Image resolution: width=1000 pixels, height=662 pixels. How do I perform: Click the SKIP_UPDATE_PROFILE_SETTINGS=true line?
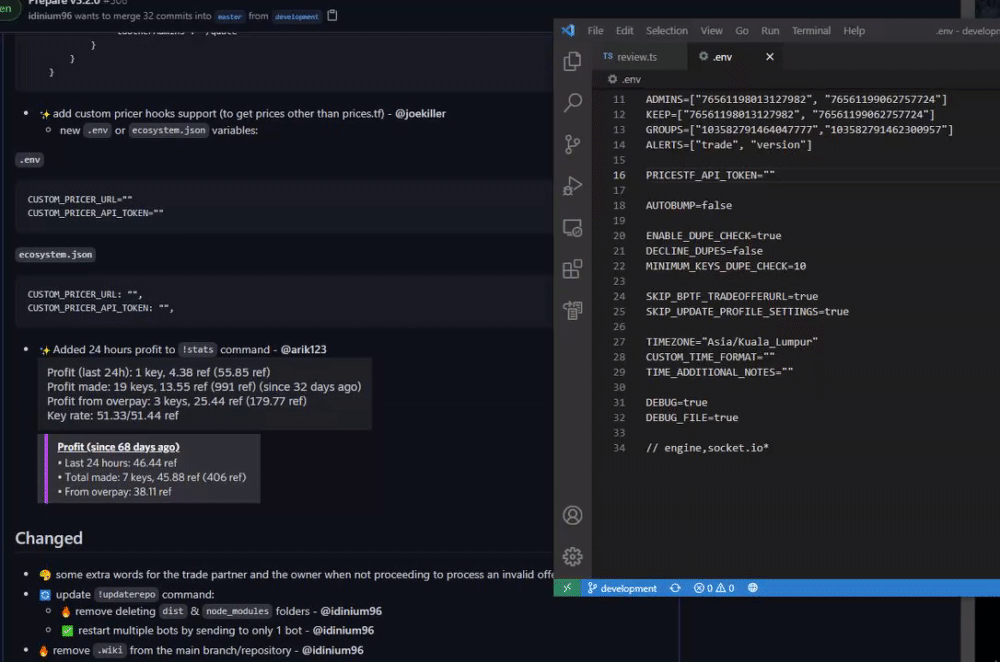coord(747,311)
